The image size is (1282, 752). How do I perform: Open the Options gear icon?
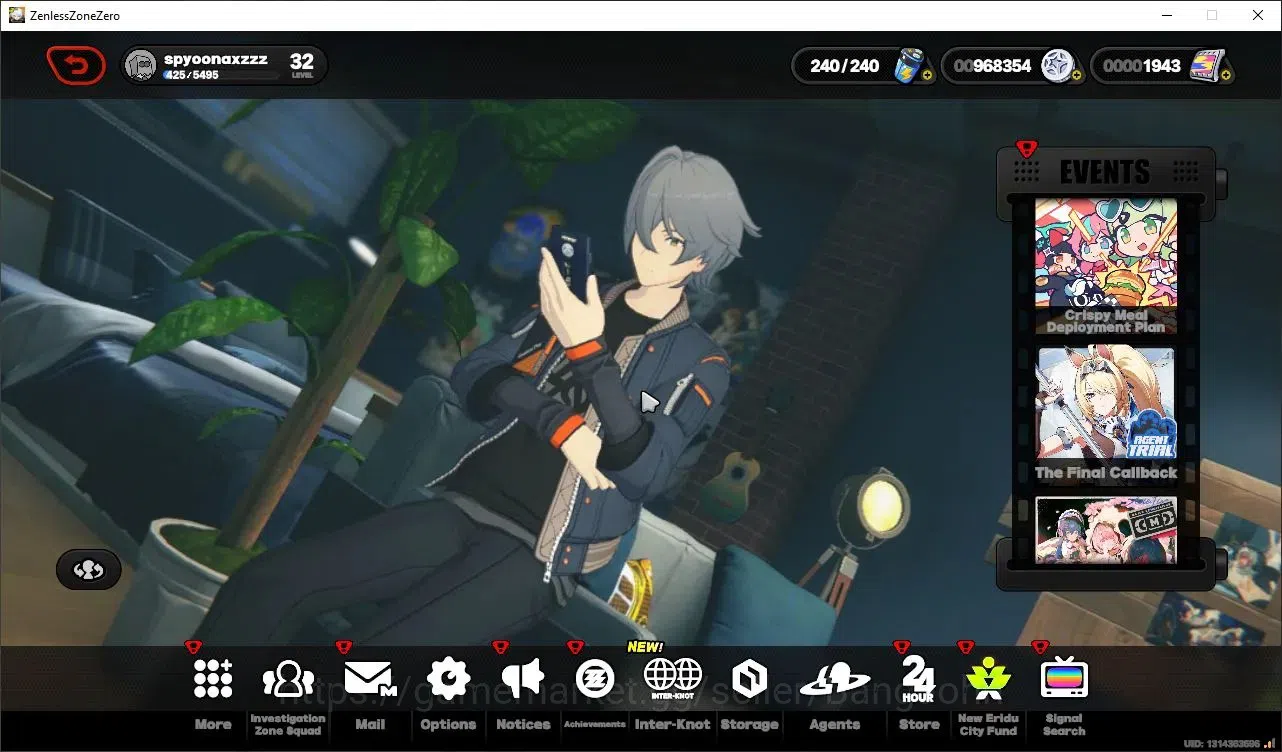pos(448,679)
